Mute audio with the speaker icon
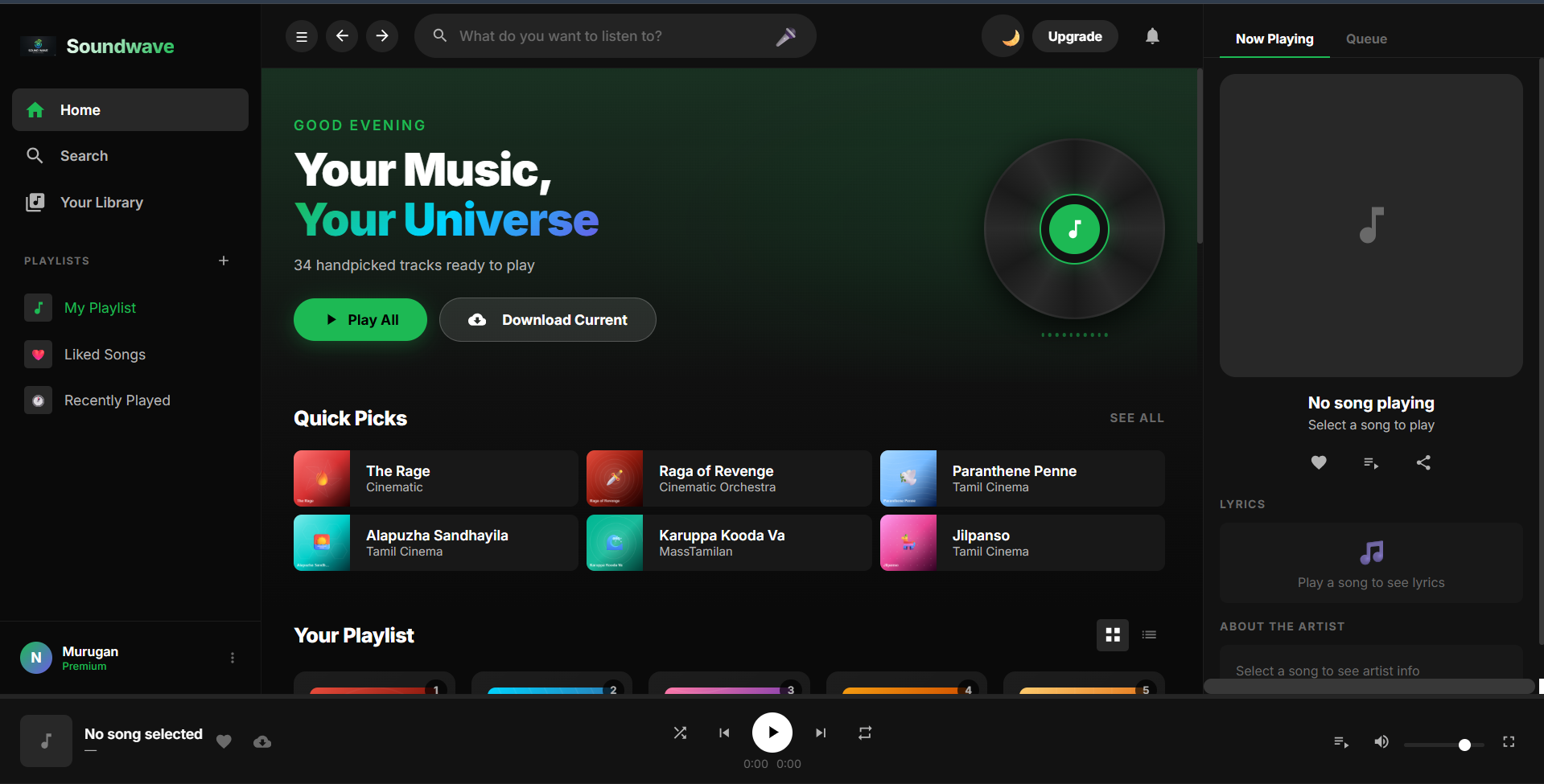Image resolution: width=1544 pixels, height=784 pixels. click(x=1381, y=742)
